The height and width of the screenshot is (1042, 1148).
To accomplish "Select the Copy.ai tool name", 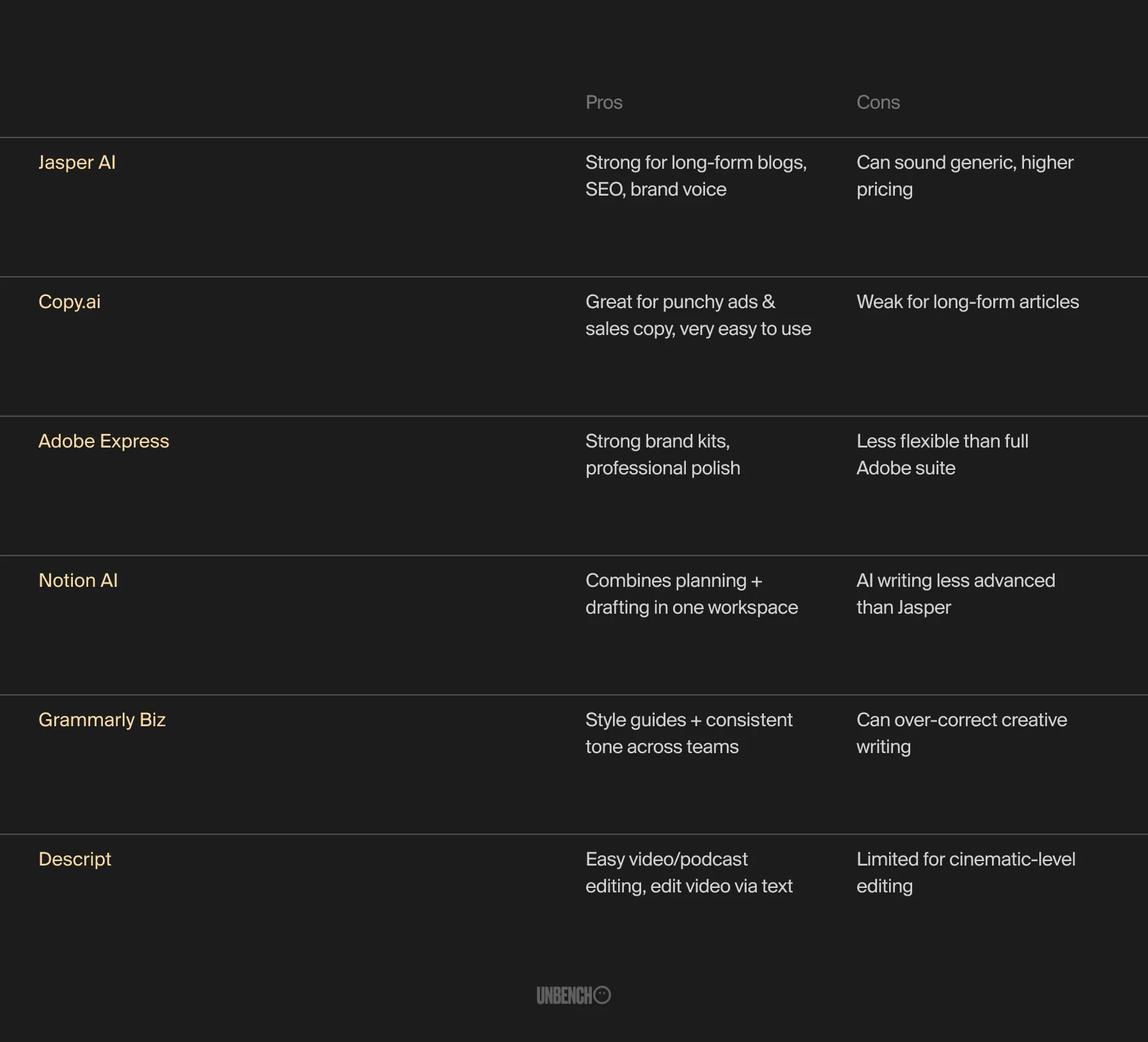I will click(69, 302).
